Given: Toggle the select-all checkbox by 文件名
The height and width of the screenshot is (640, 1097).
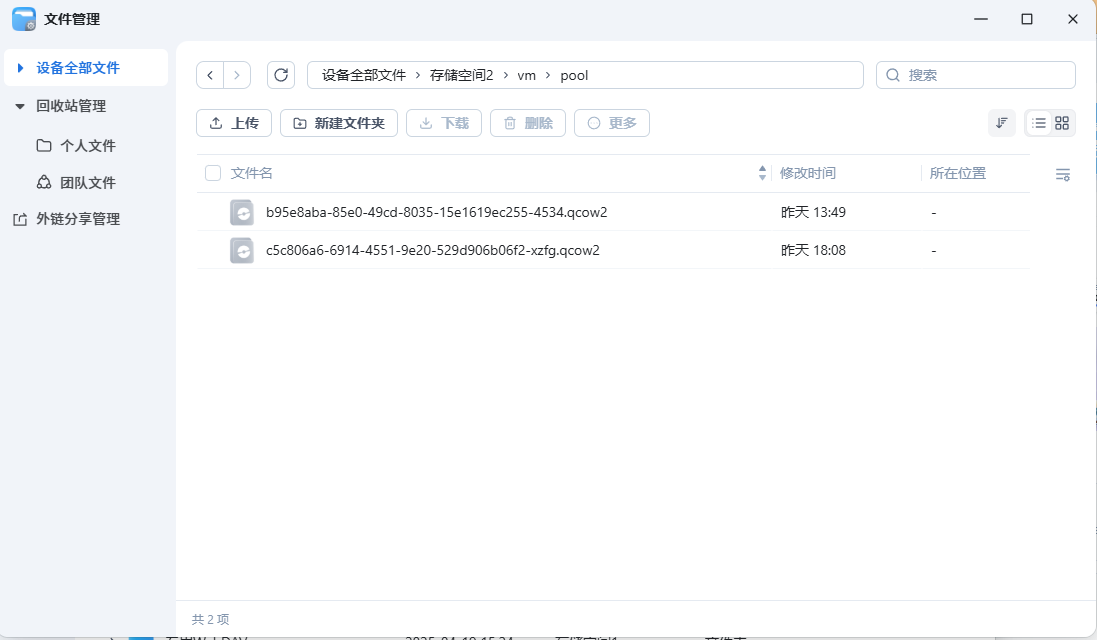Looking at the screenshot, I should (213, 173).
